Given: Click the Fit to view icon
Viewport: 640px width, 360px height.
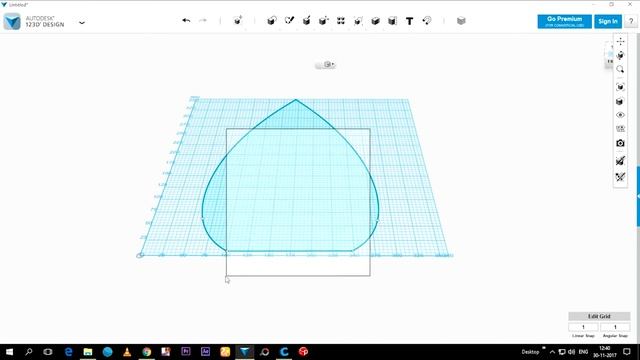Looking at the screenshot, I should [620, 87].
